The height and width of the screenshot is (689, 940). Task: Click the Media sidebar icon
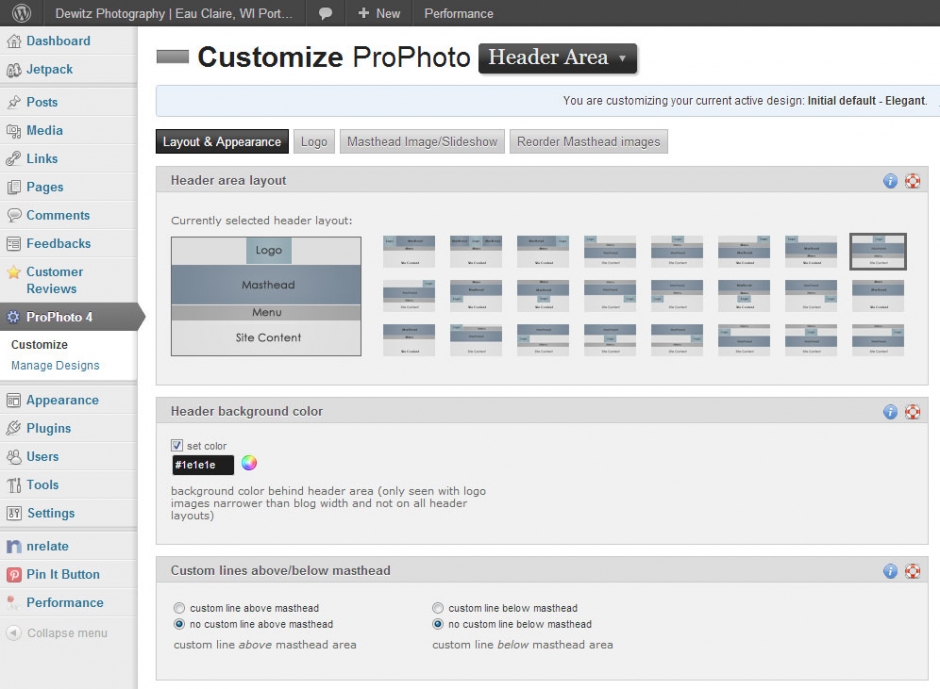pos(14,131)
